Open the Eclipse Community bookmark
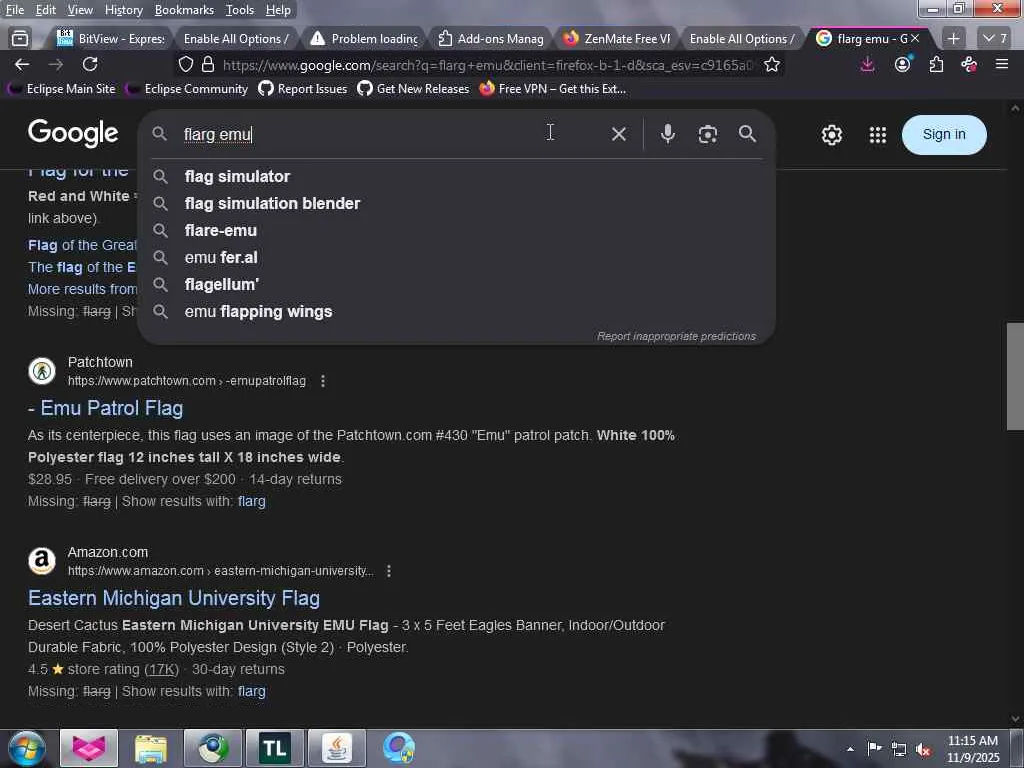The height and width of the screenshot is (768, 1024). (187, 89)
